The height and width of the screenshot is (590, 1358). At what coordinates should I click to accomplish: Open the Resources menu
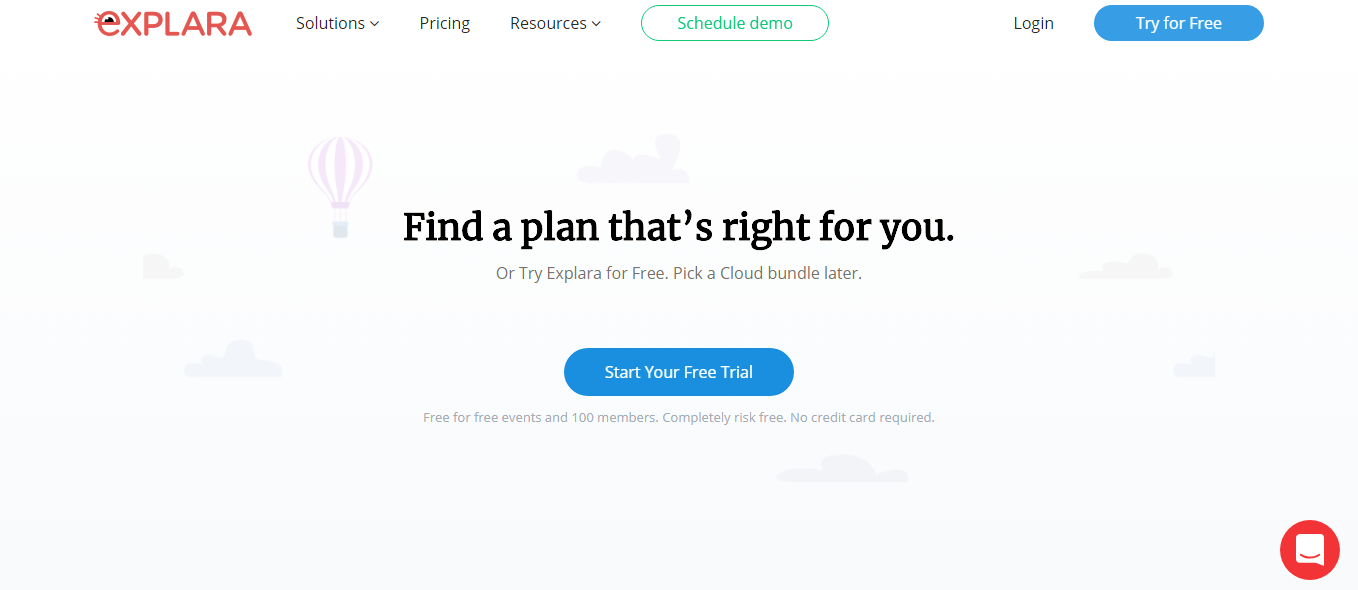pyautogui.click(x=555, y=23)
